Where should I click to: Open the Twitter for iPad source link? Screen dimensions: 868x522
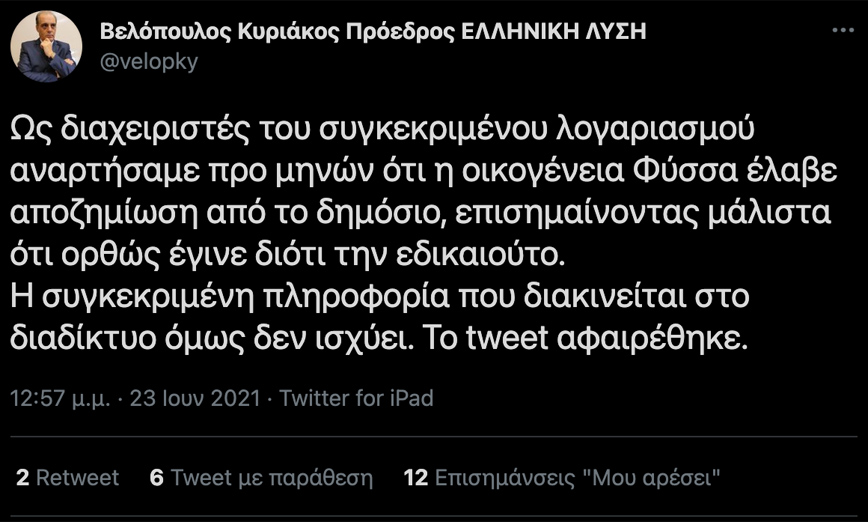356,398
